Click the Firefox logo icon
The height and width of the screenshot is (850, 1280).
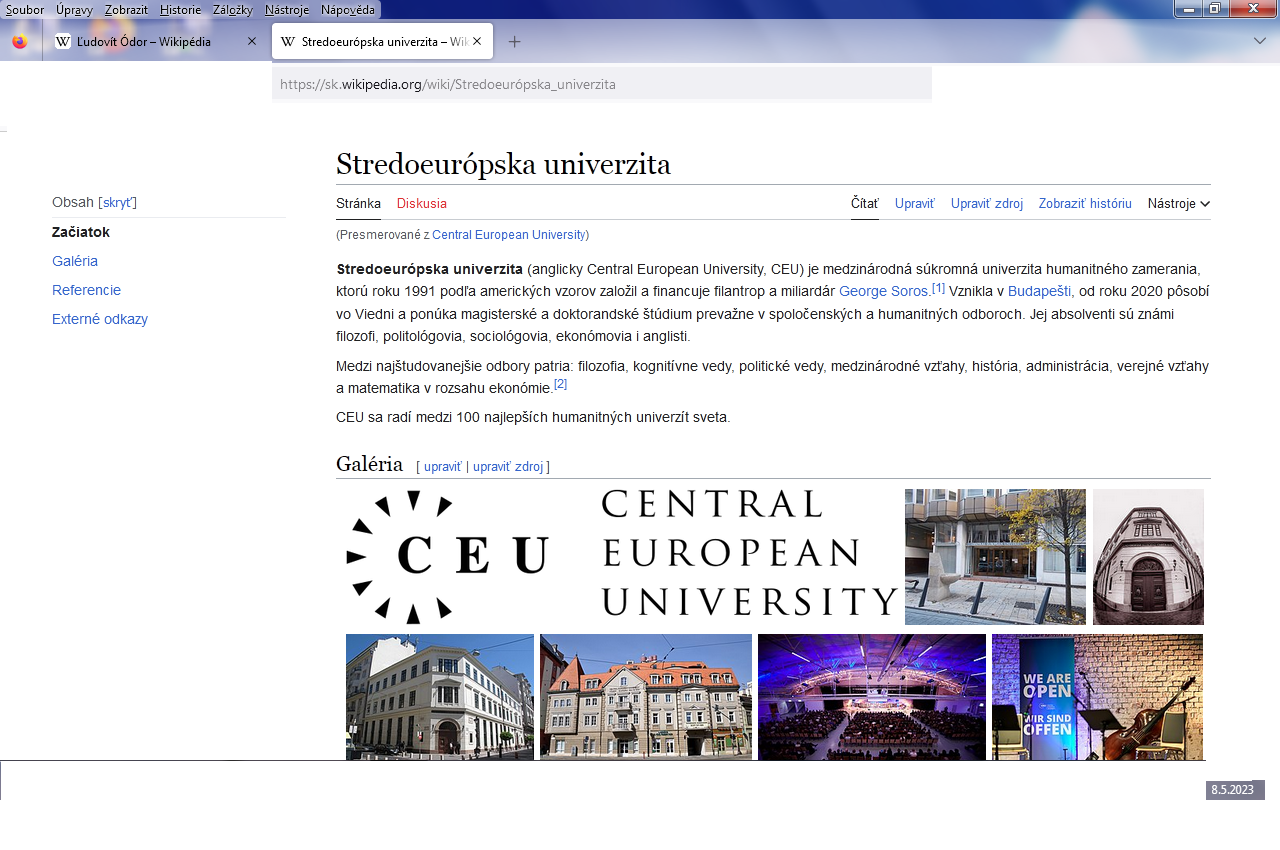pyautogui.click(x=20, y=42)
